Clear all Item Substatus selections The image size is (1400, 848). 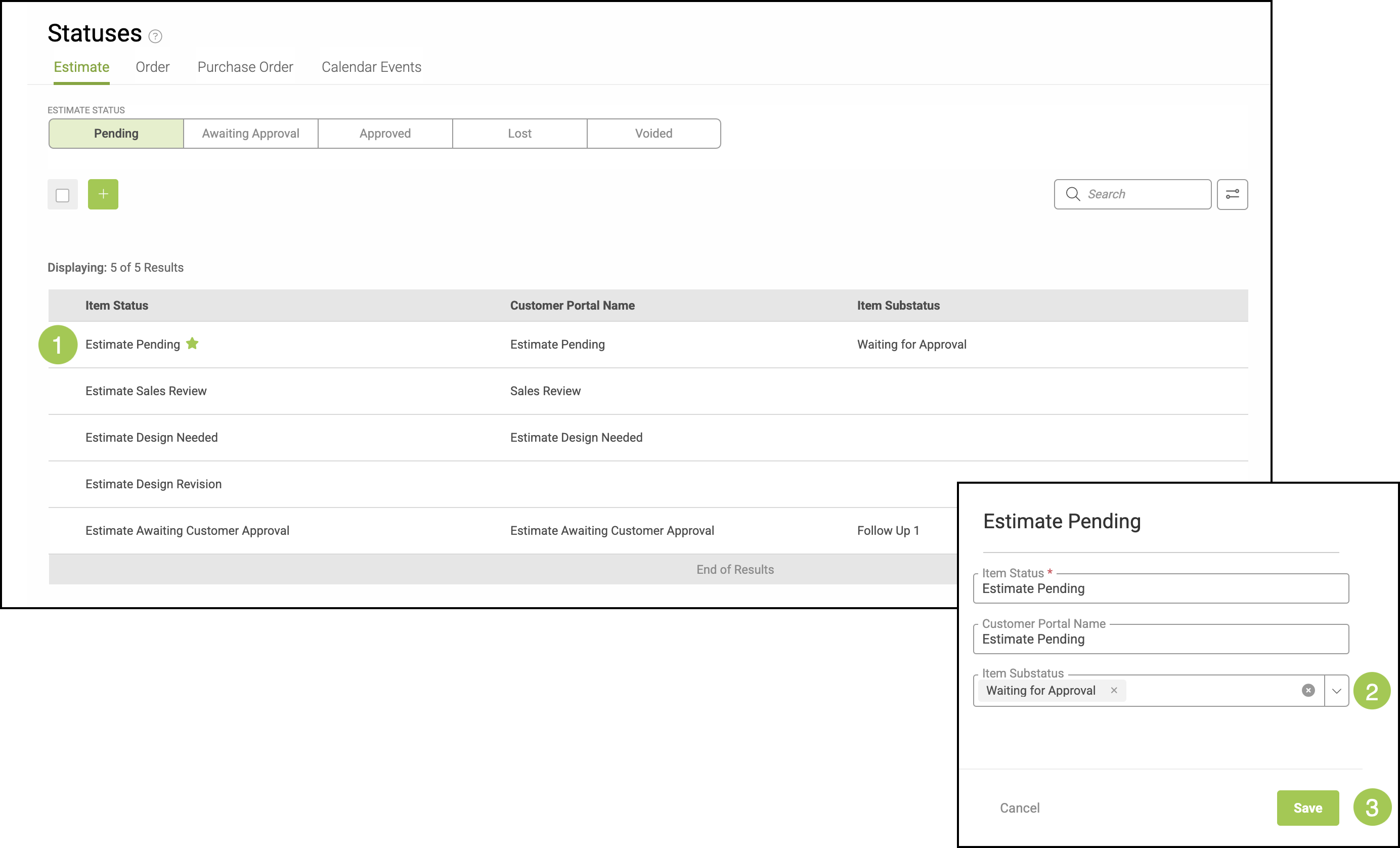[x=1308, y=690]
